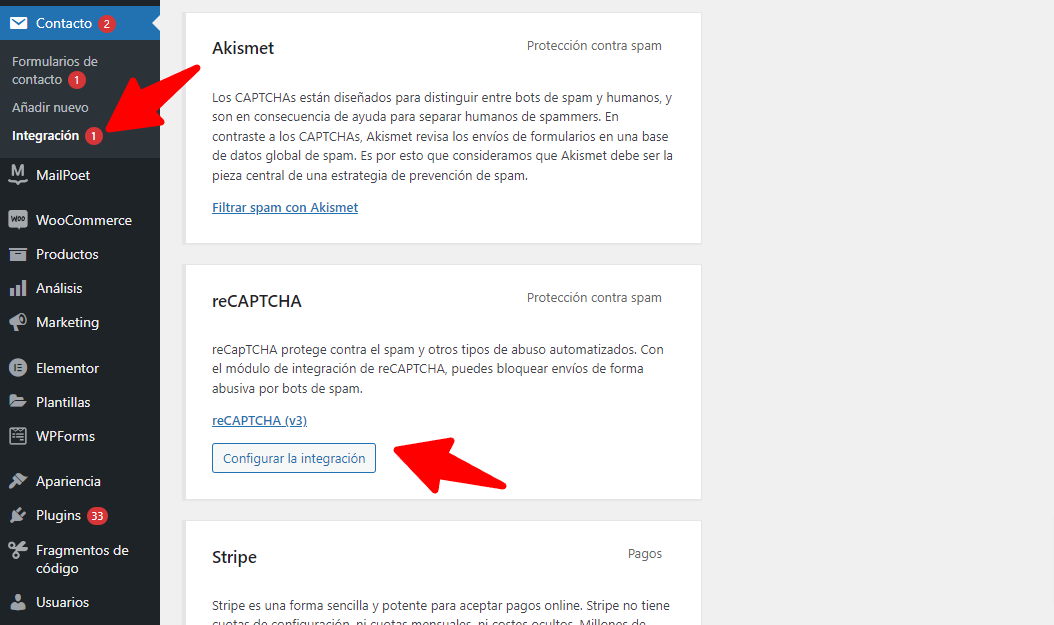The image size is (1054, 625).
Task: Click the Contacto envelope icon
Action: (18, 24)
